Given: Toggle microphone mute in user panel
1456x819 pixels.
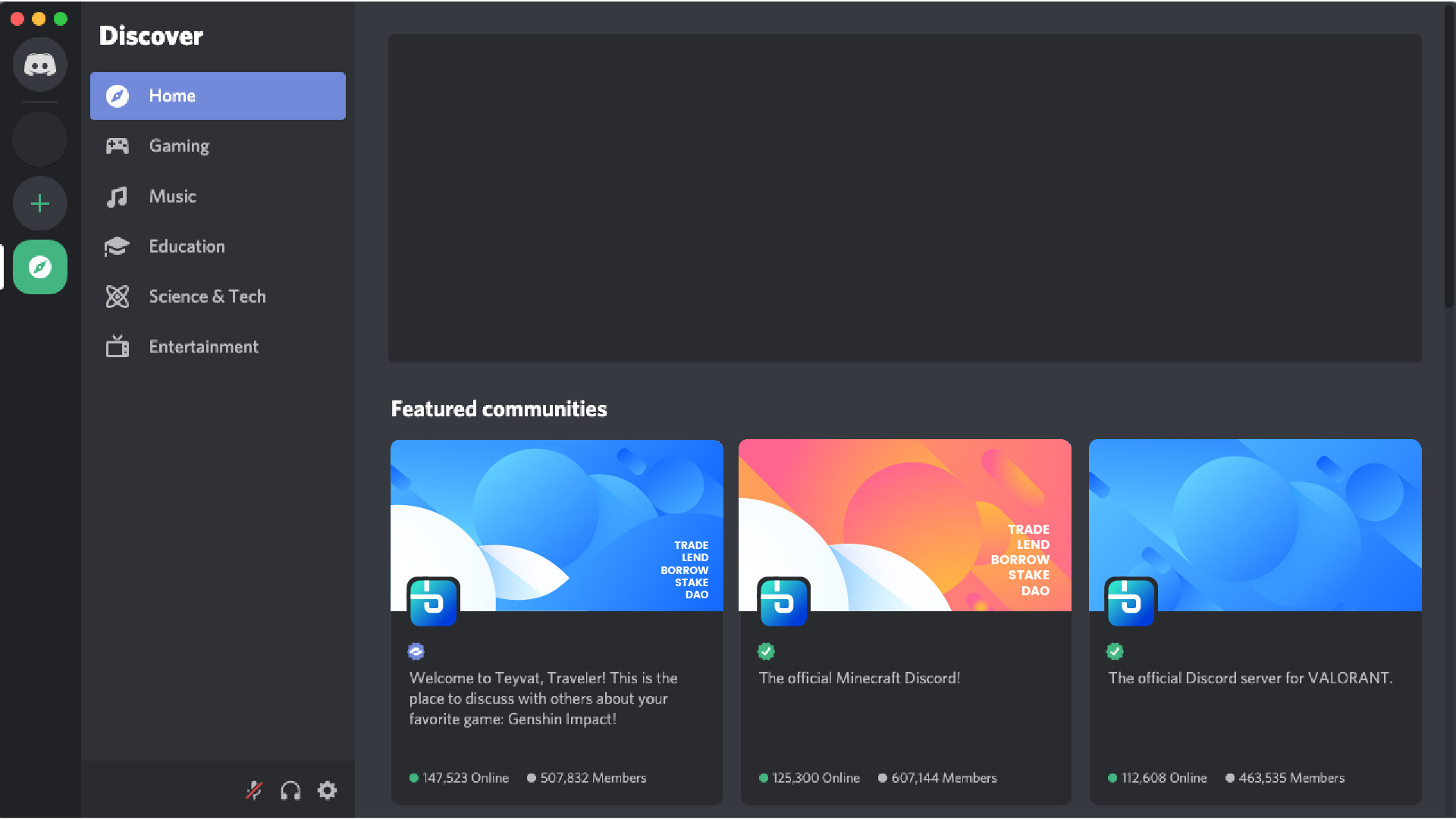Looking at the screenshot, I should [x=254, y=791].
